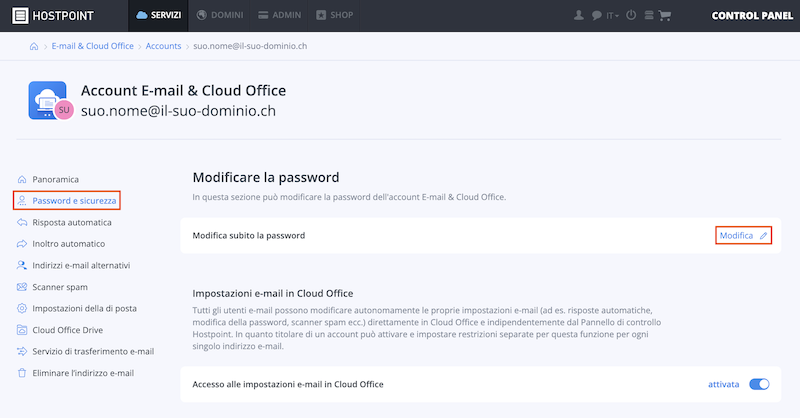
Task: Open the shopping cart
Action: click(665, 16)
